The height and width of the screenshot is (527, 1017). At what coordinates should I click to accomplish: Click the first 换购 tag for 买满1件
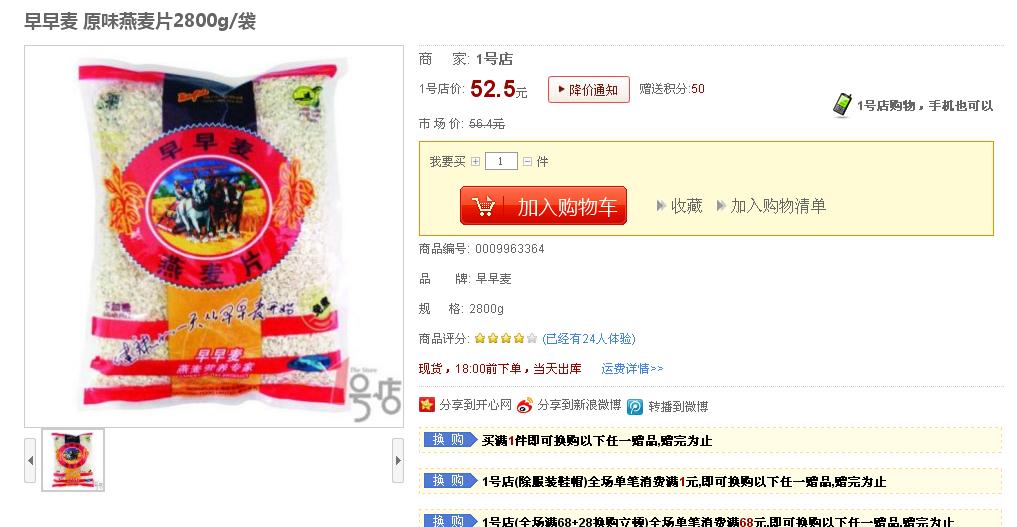[449, 439]
